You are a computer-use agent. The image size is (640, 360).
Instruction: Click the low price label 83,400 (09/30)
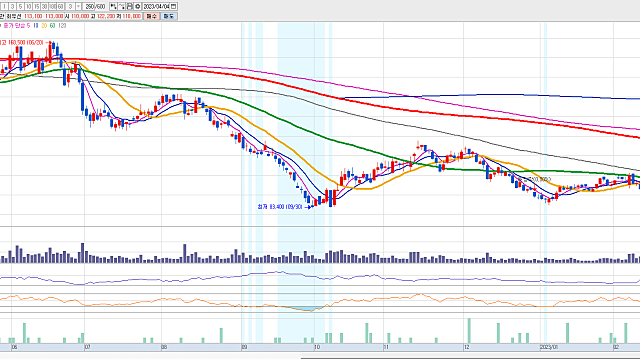pyautogui.click(x=280, y=207)
